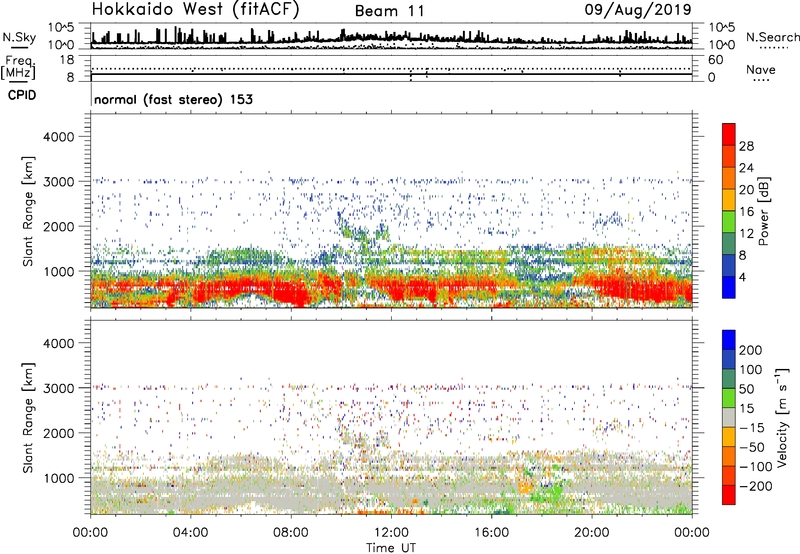800x554 pixels.
Task: Click the 'Hokkaido West (fitACF)' plot title
Action: (x=195, y=9)
